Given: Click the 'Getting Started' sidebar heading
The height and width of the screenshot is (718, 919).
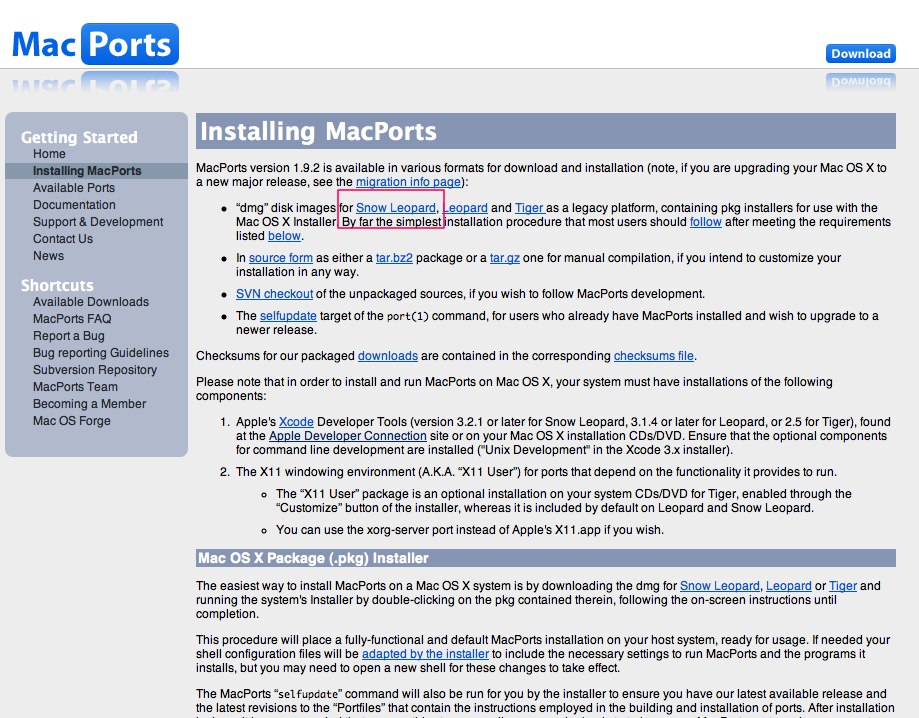Looking at the screenshot, I should [x=79, y=137].
